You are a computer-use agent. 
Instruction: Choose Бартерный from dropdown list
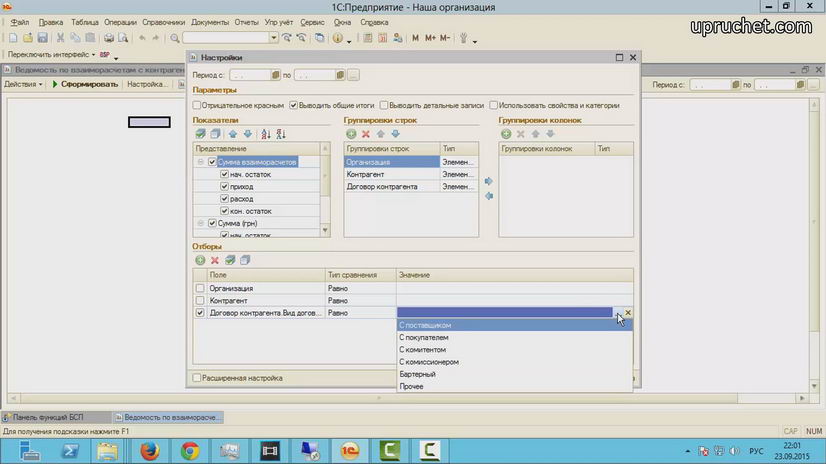(514, 374)
